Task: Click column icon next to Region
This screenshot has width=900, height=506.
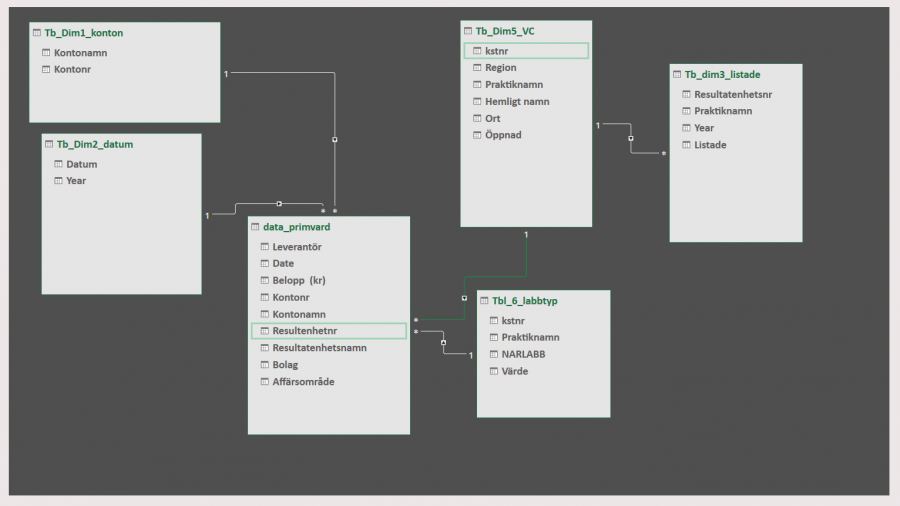Action: click(x=477, y=68)
